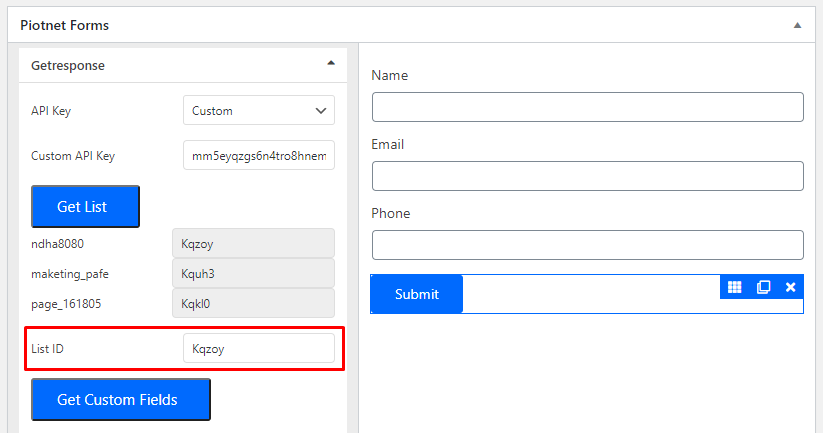This screenshot has height=433, width=823.
Task: Click the Get List button
Action: pyautogui.click(x=85, y=206)
